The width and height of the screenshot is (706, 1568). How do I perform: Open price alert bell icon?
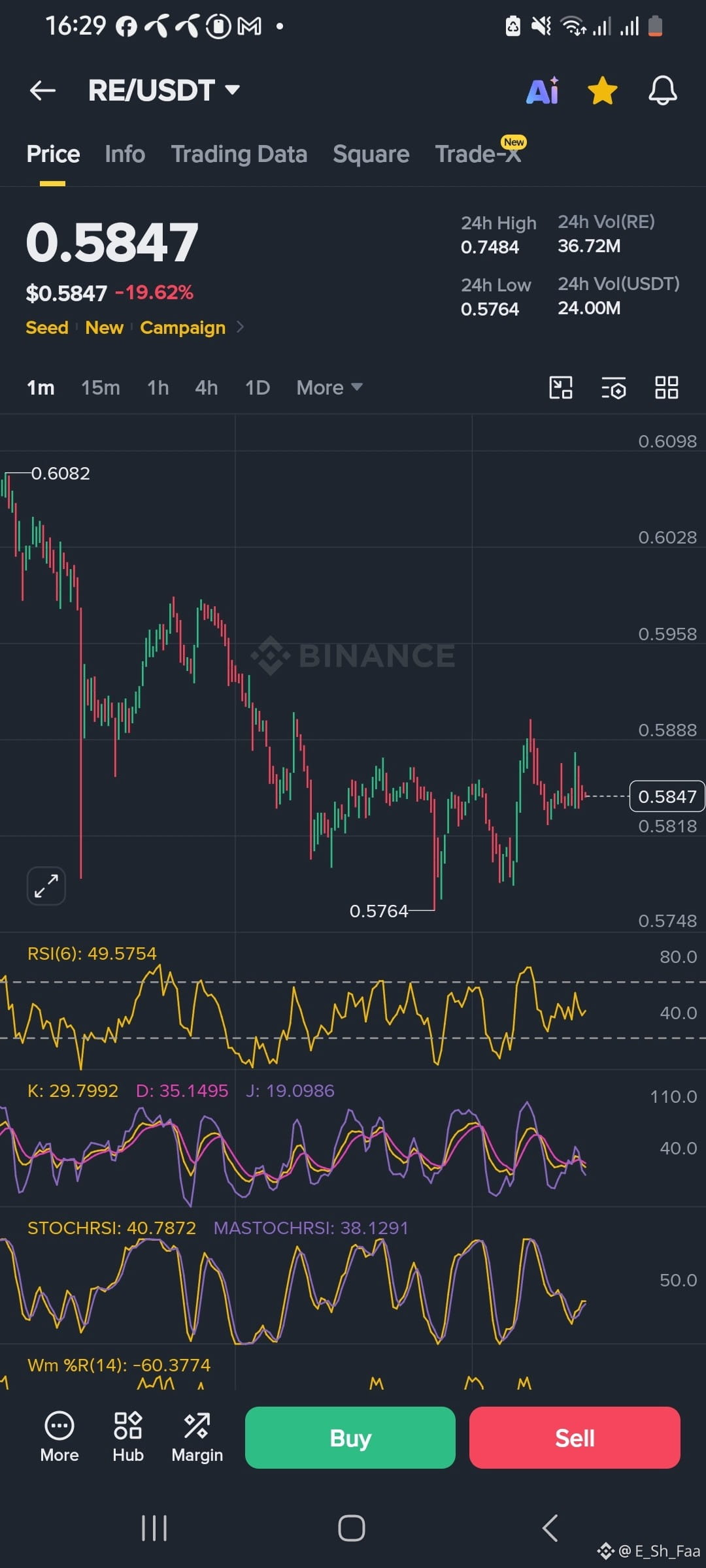click(x=662, y=90)
